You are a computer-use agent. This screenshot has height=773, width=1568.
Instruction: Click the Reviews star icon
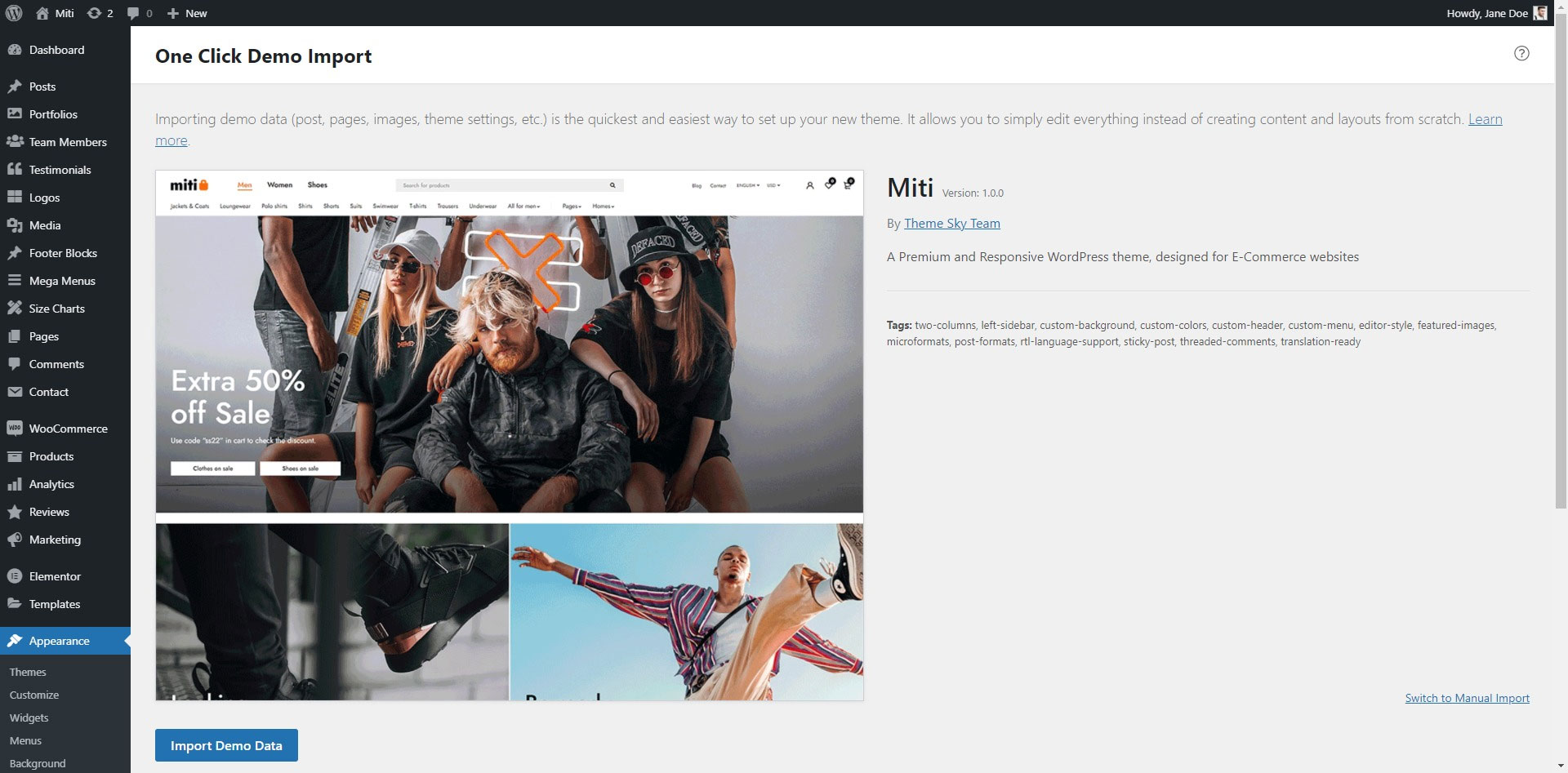[x=14, y=512]
